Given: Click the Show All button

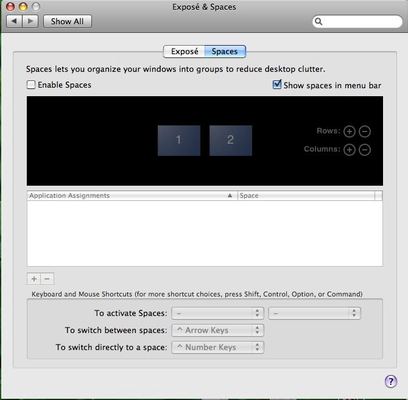Looking at the screenshot, I should (x=67, y=21).
